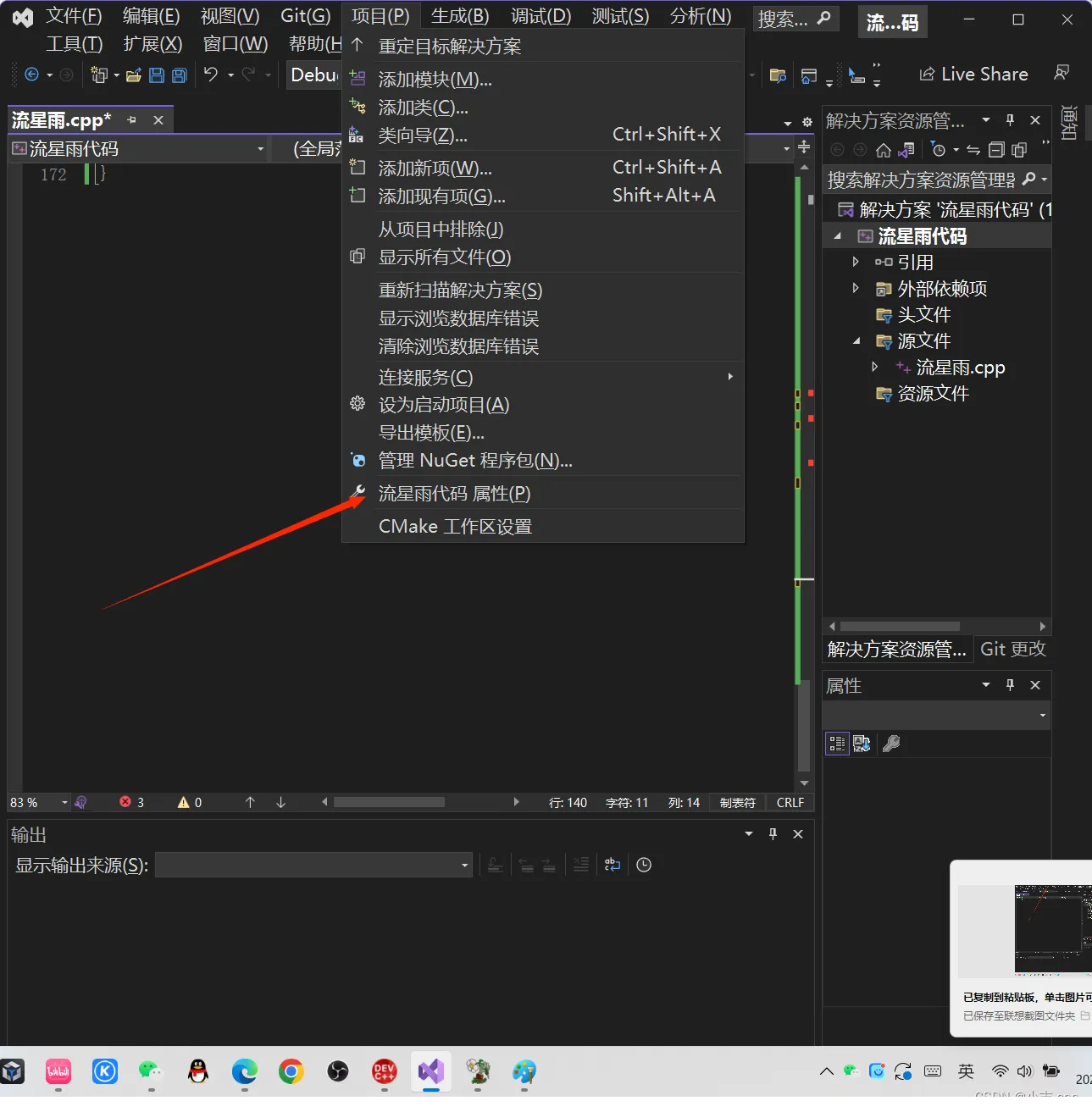Click the navigate backward arrow icon
Image resolution: width=1092 pixels, height=1112 pixels.
(x=32, y=75)
